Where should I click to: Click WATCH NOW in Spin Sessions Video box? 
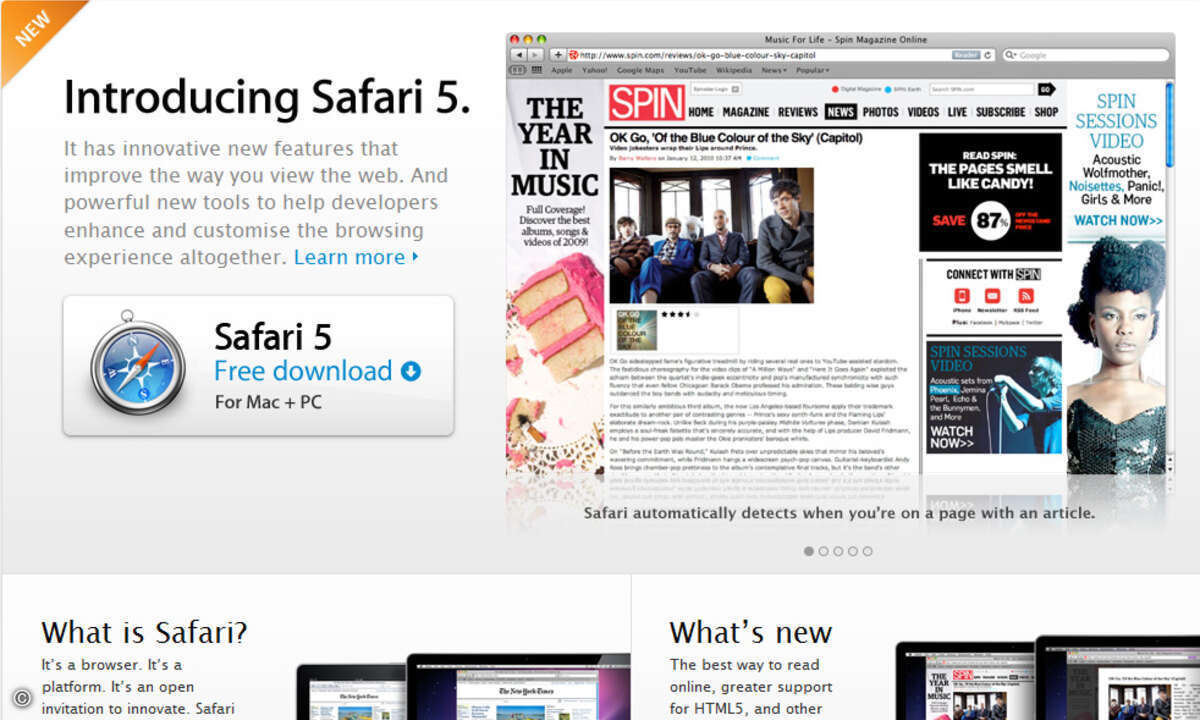pos(951,437)
